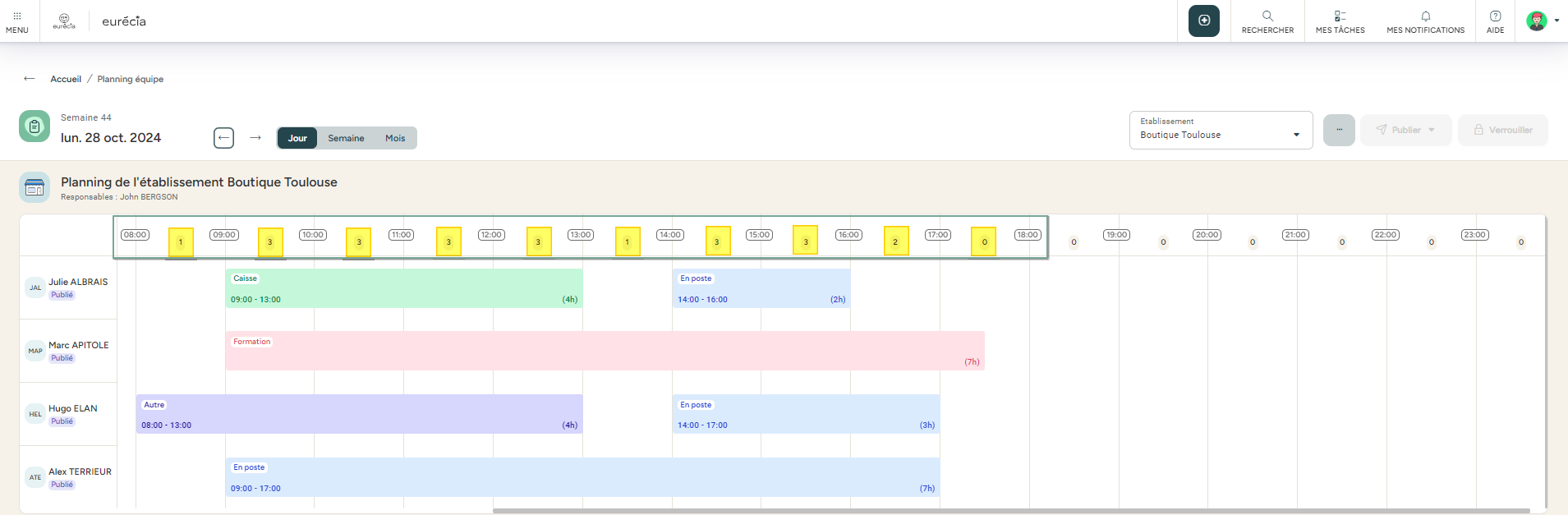The height and width of the screenshot is (515, 1568).
Task: Click the Planning équipe breadcrumb text
Action: click(131, 79)
